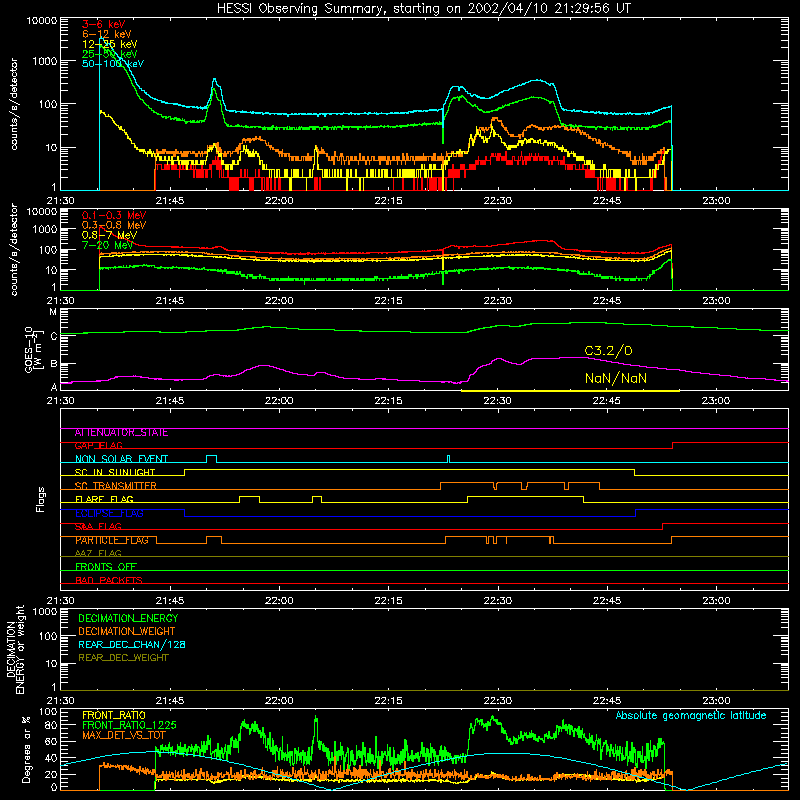Viewport: 800px width, 800px height.
Task: Click the M level tick label on GOES axis
Action: pyautogui.click(x=53, y=312)
